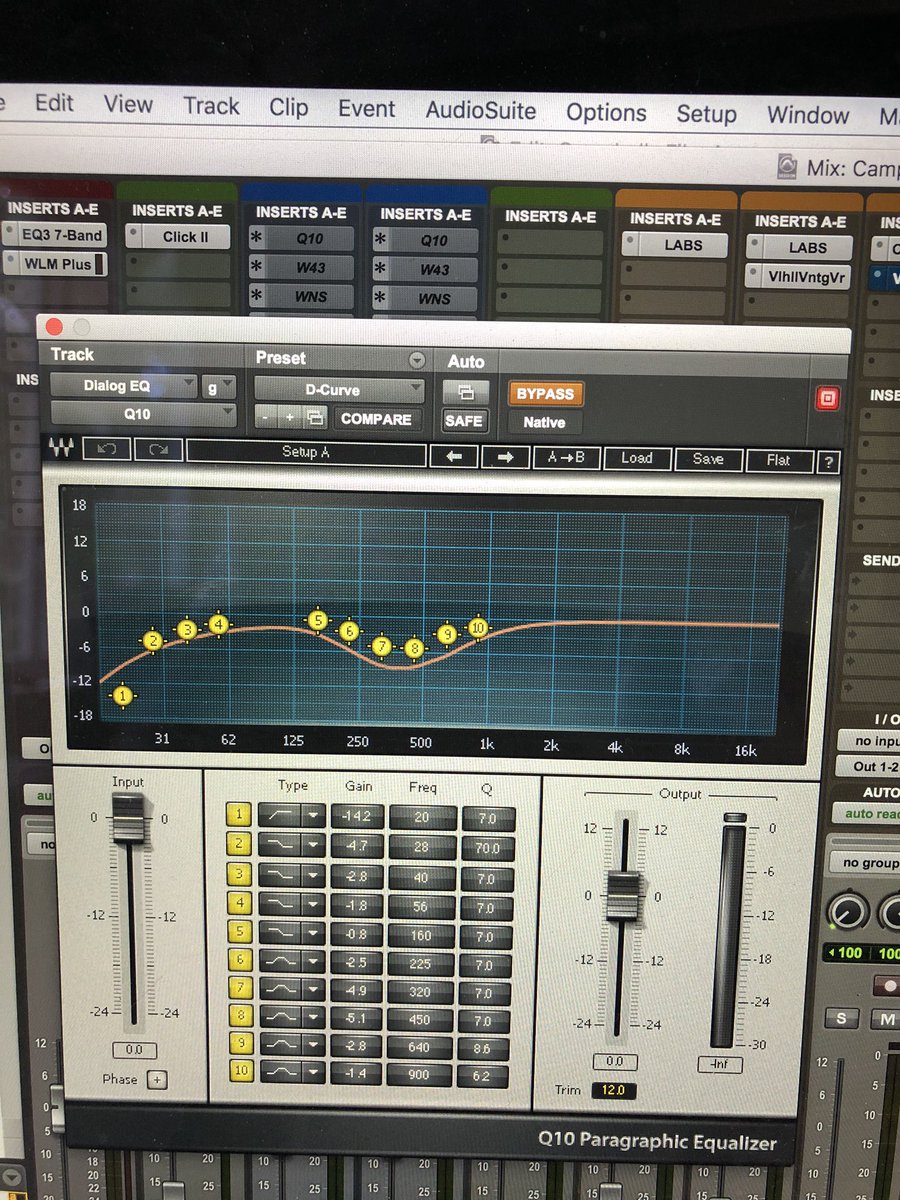Select EQ node 3 on the graph
Viewport: 900px width, 1200px height.
(186, 629)
